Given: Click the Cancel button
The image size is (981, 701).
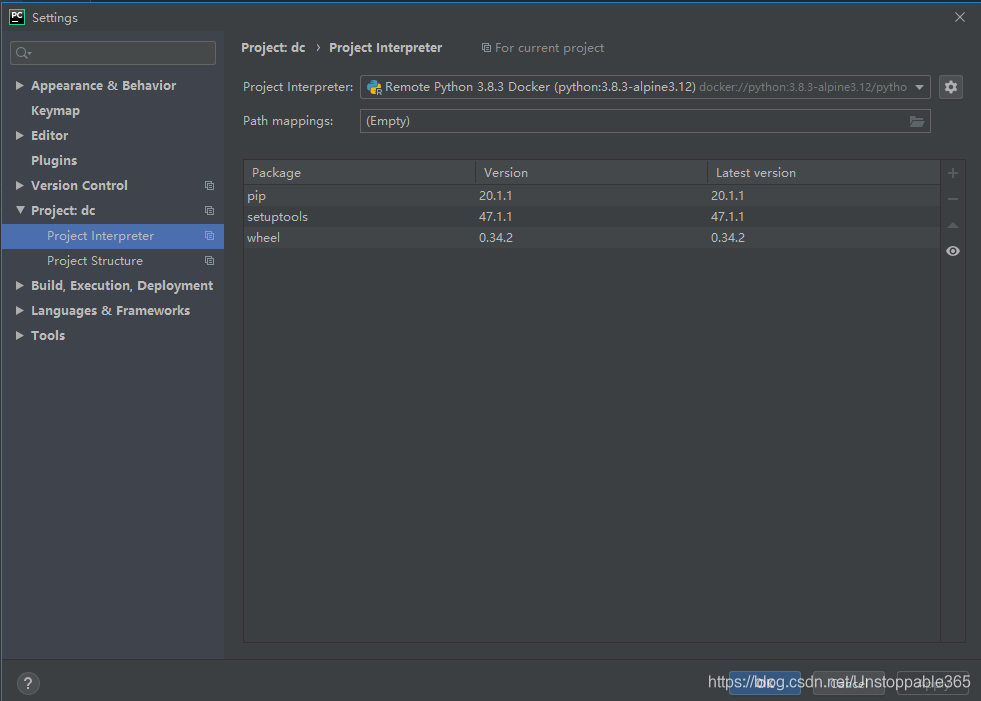Looking at the screenshot, I should click(x=848, y=683).
